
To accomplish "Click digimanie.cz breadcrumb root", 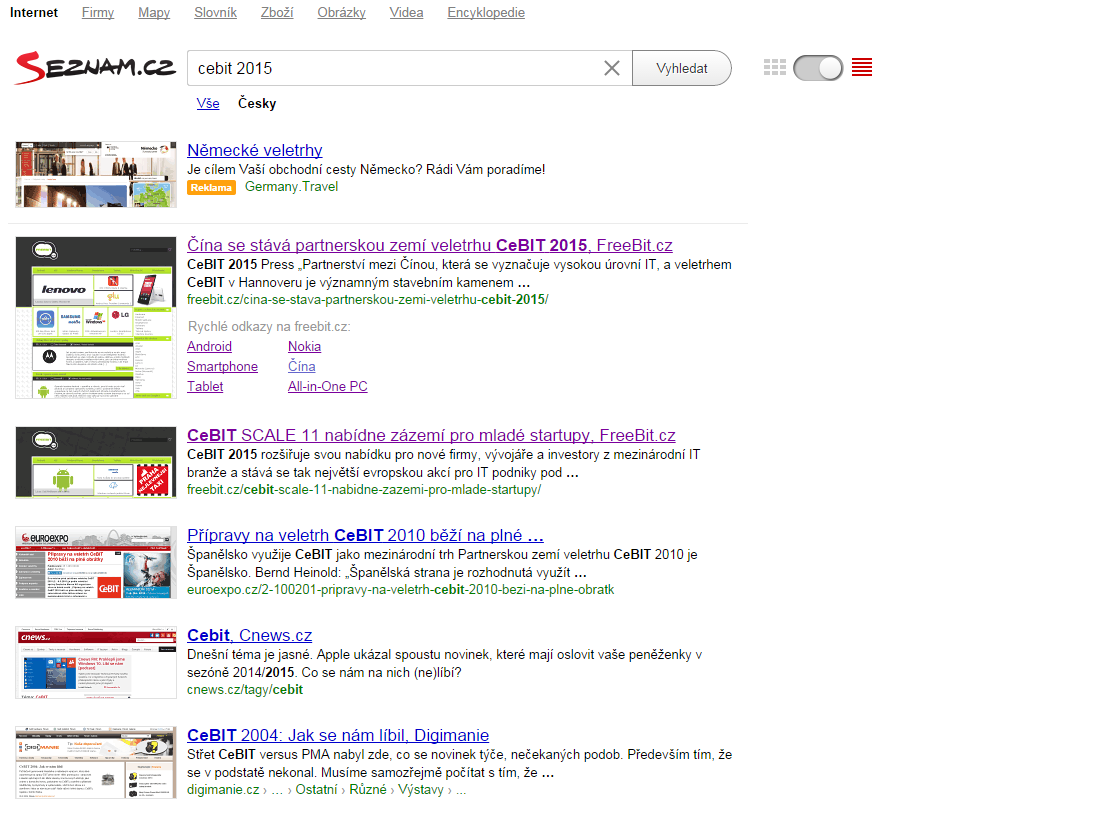I will [x=223, y=789].
